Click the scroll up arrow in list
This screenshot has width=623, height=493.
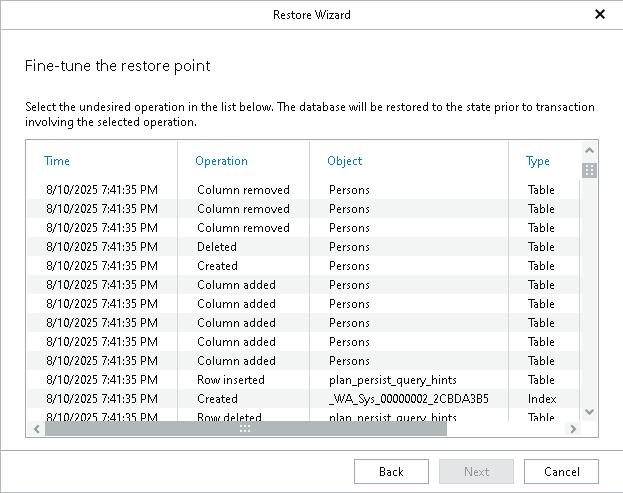[589, 151]
